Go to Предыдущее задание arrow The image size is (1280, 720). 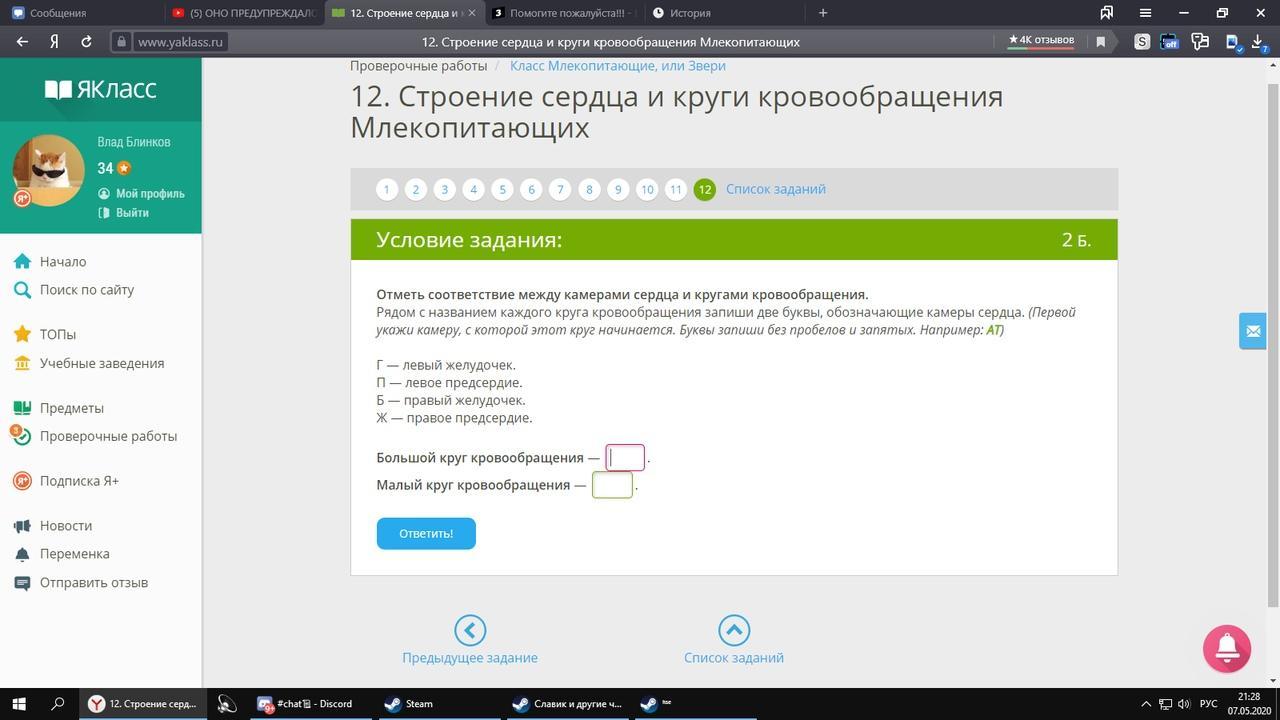point(470,630)
